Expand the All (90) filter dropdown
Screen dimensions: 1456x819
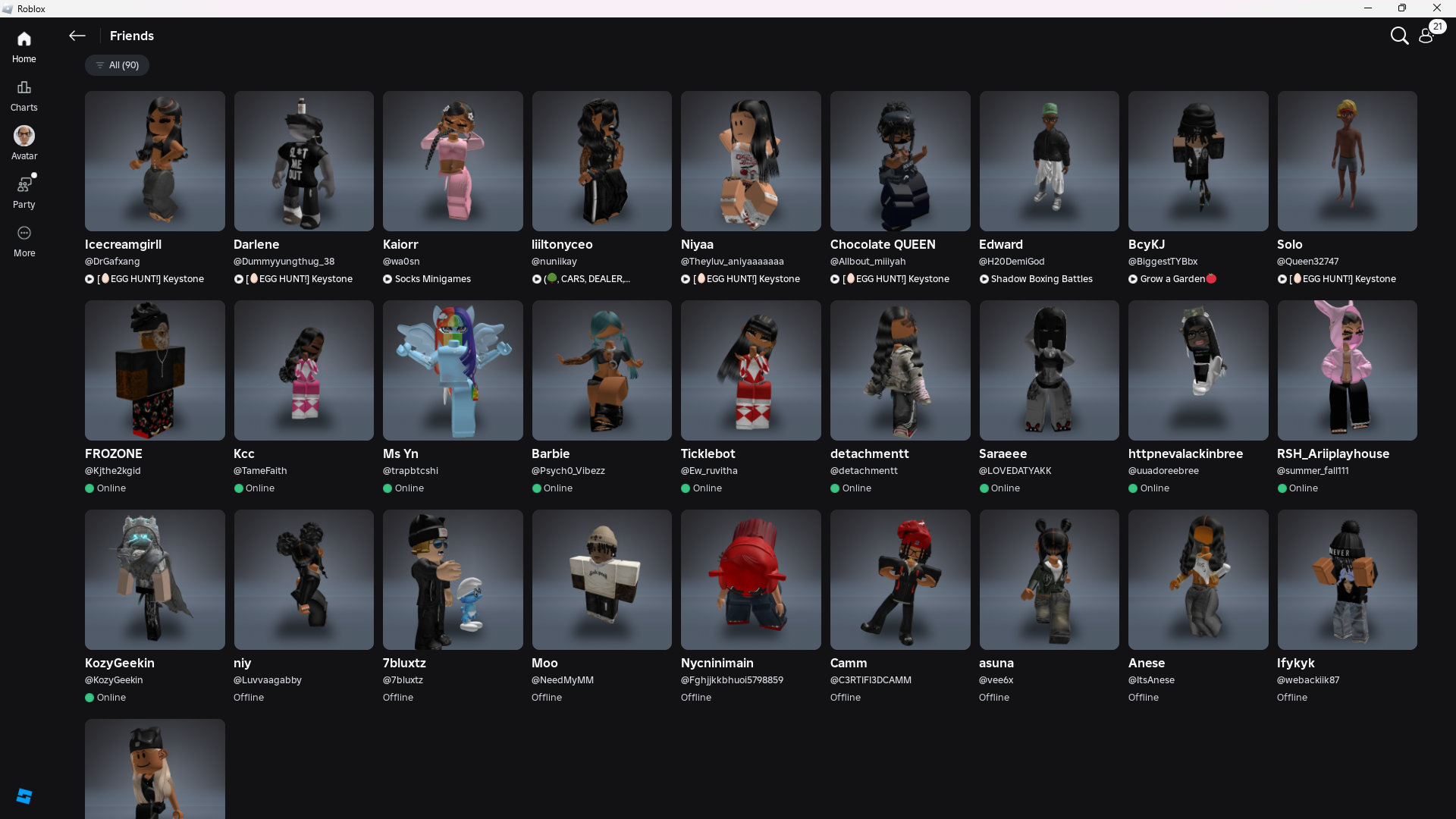click(x=117, y=65)
